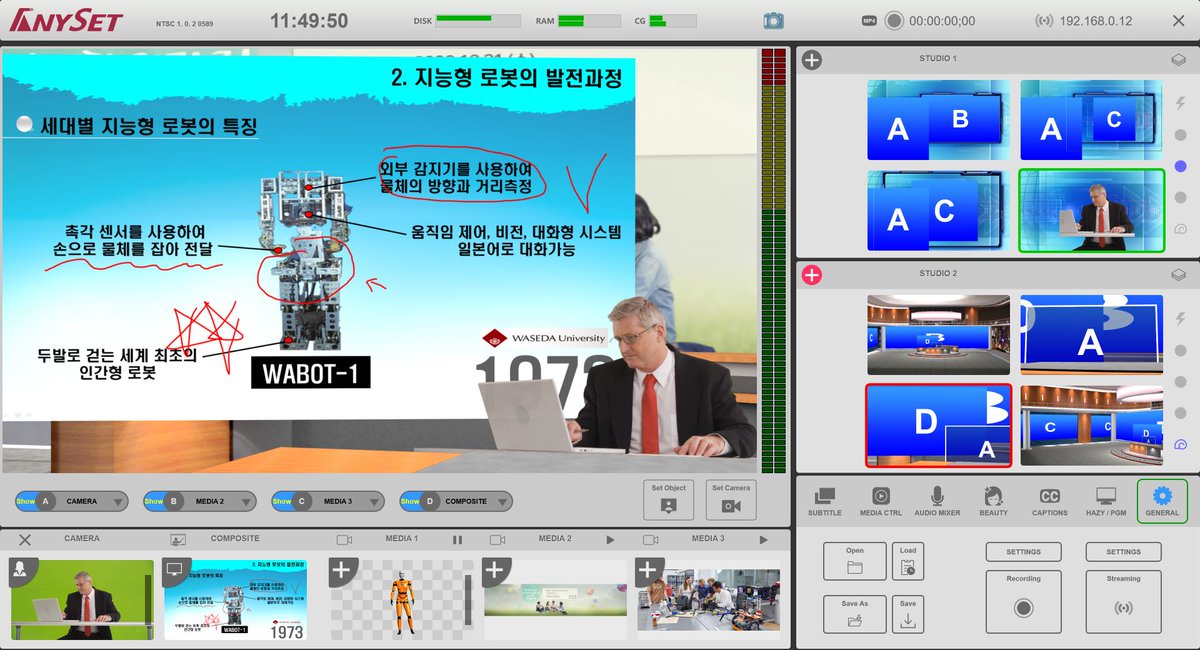This screenshot has width=1200, height=650.
Task: Click the Load button
Action: 908,561
